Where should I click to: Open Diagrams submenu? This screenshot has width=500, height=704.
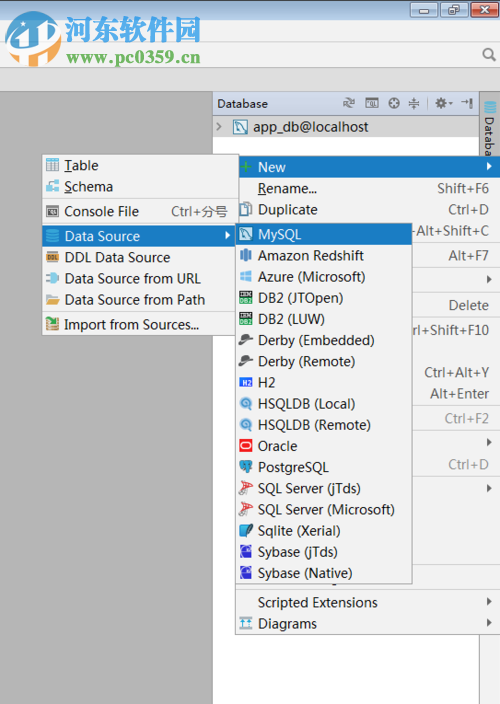(367, 624)
